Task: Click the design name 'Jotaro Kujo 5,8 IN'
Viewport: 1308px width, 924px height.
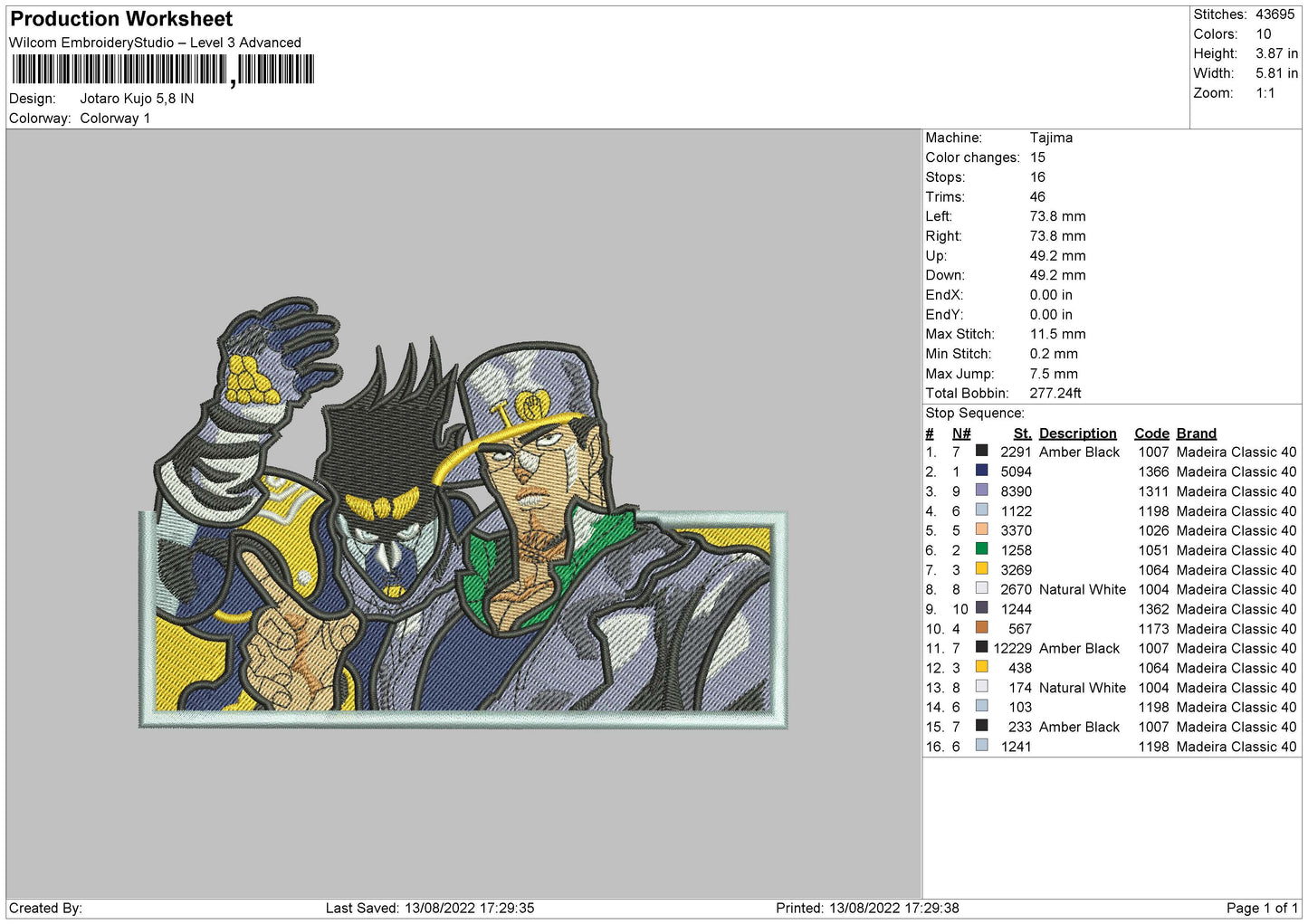Action: coord(137,99)
